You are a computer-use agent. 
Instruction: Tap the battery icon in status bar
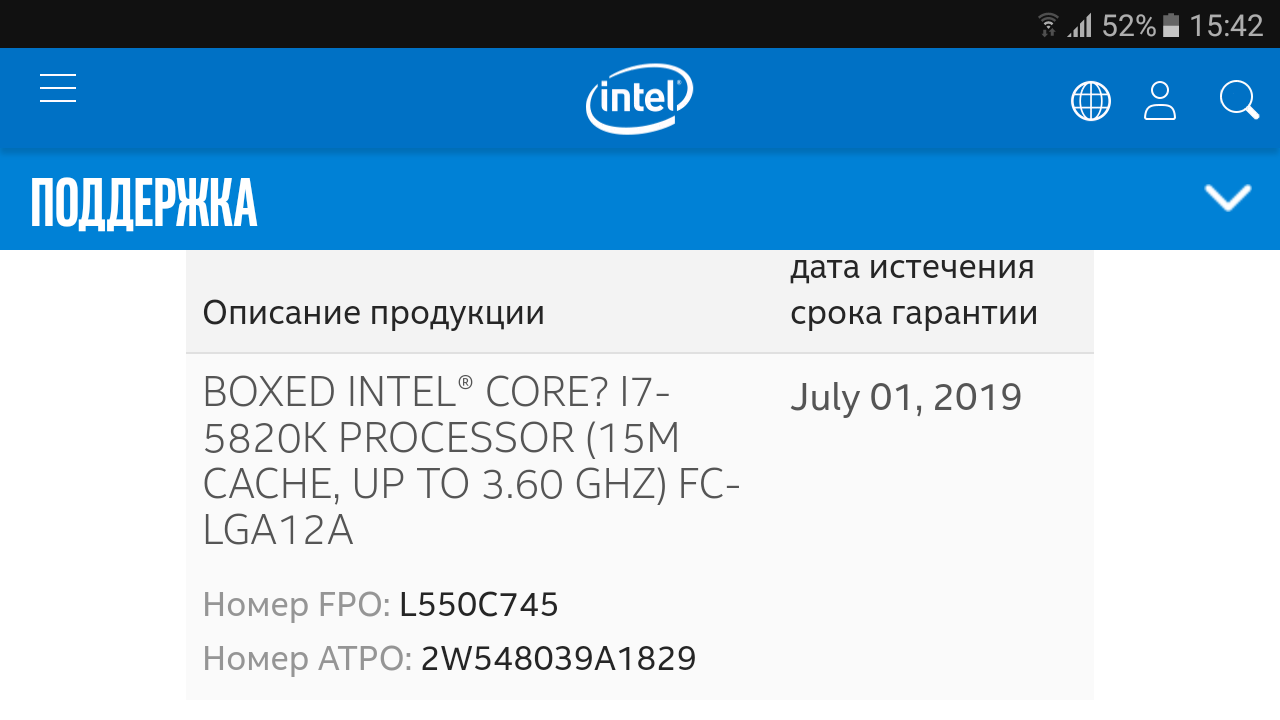click(x=1171, y=25)
